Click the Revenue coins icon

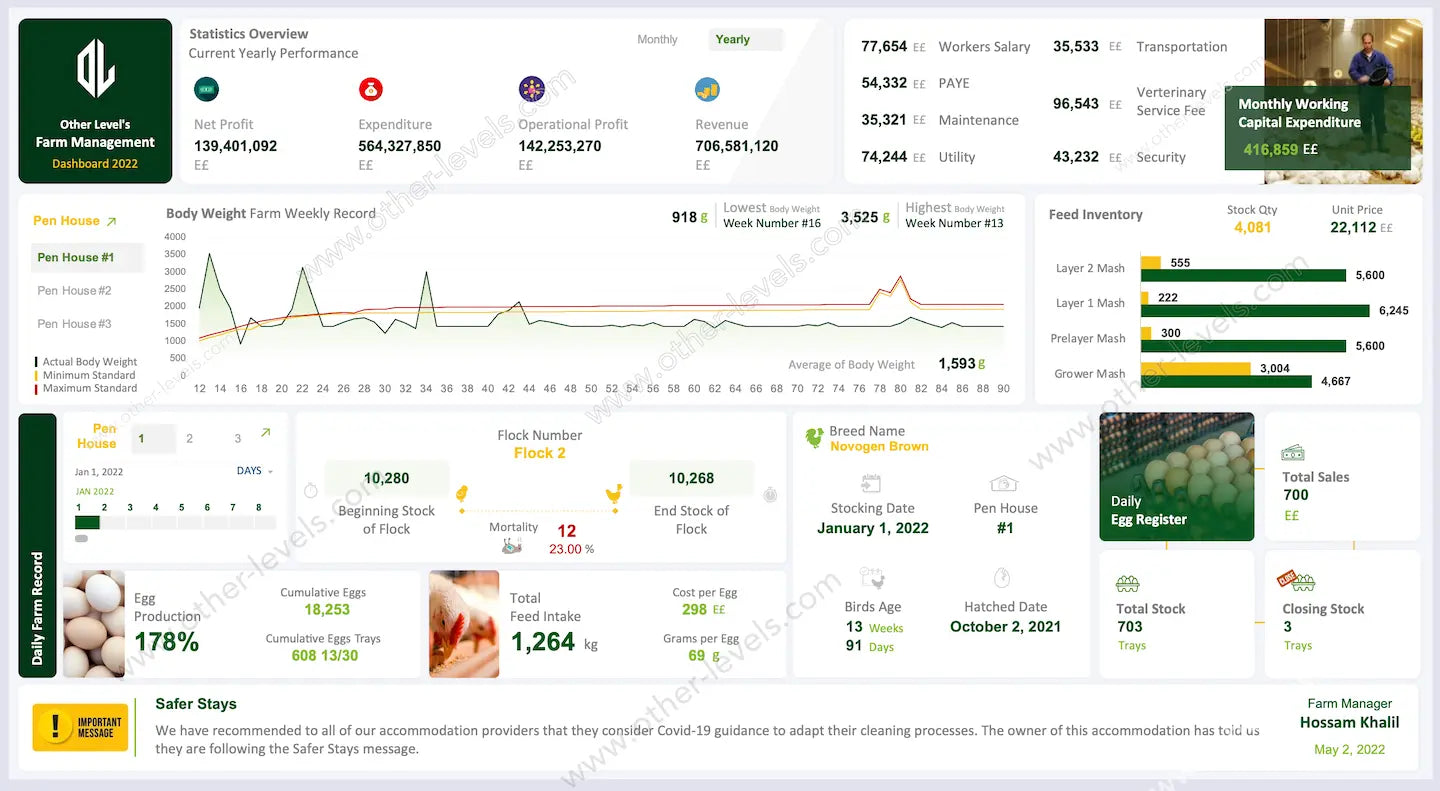click(708, 89)
